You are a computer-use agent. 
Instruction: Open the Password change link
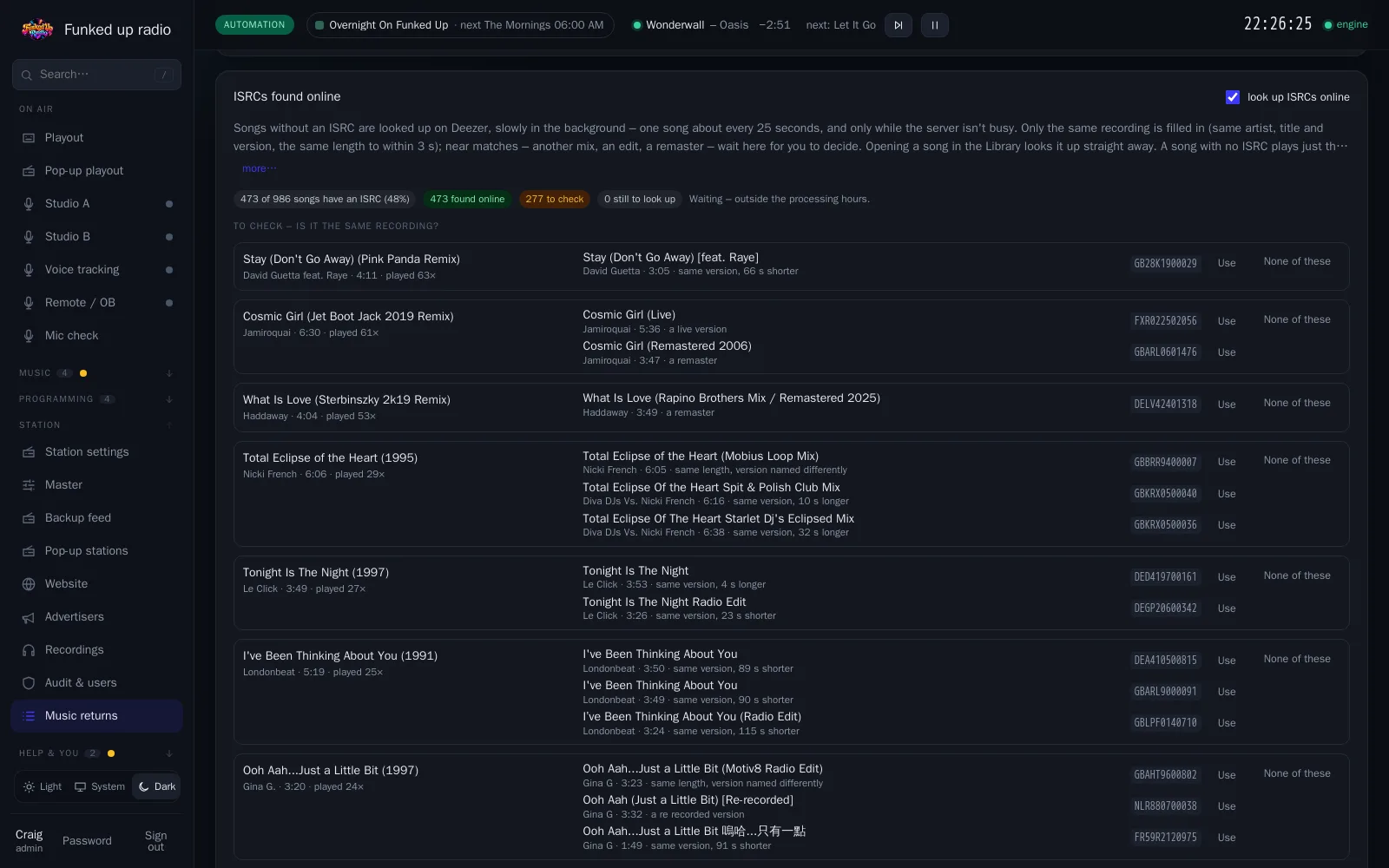87,841
